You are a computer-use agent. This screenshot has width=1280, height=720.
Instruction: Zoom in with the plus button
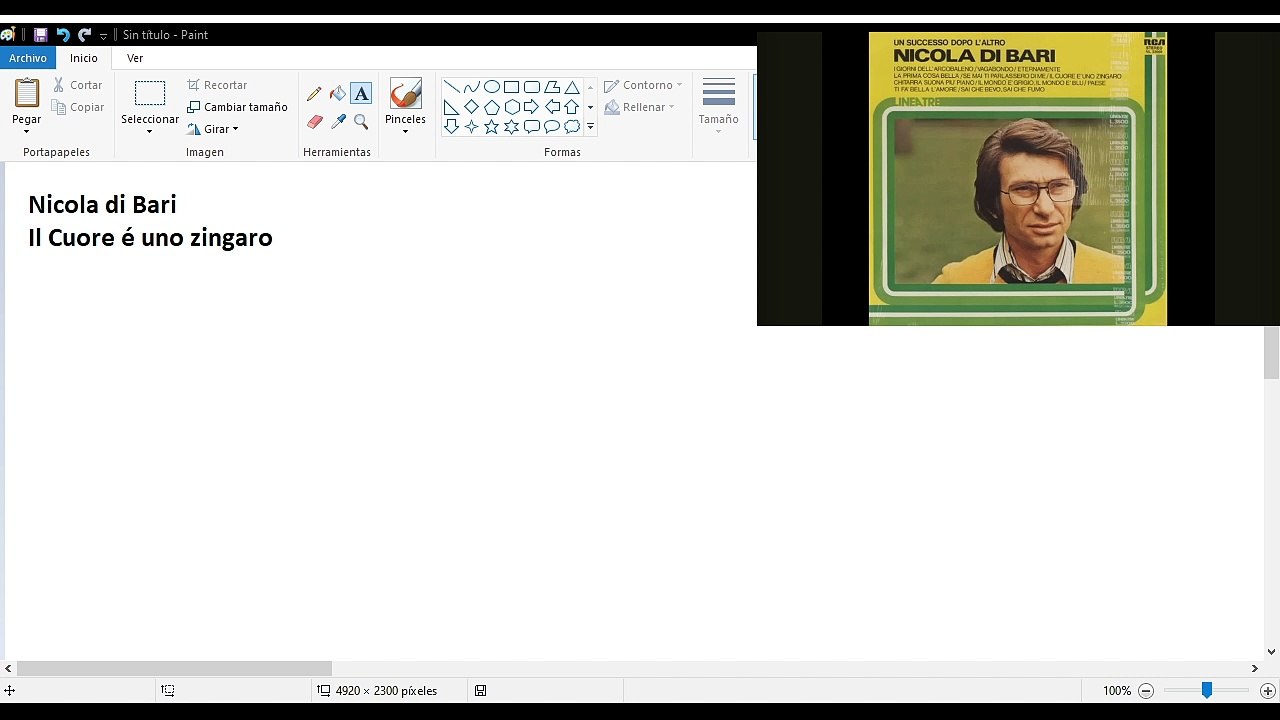[1268, 691]
